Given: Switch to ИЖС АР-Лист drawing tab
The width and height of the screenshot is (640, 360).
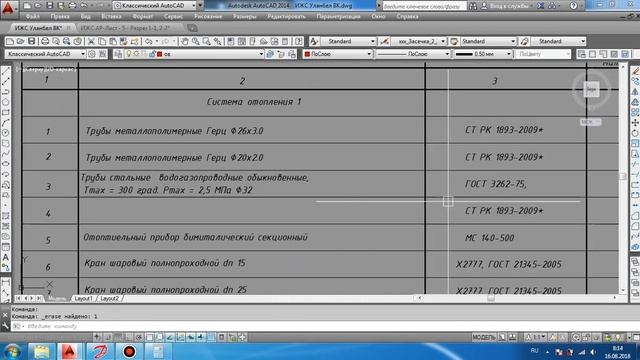Looking at the screenshot, I should coord(125,28).
